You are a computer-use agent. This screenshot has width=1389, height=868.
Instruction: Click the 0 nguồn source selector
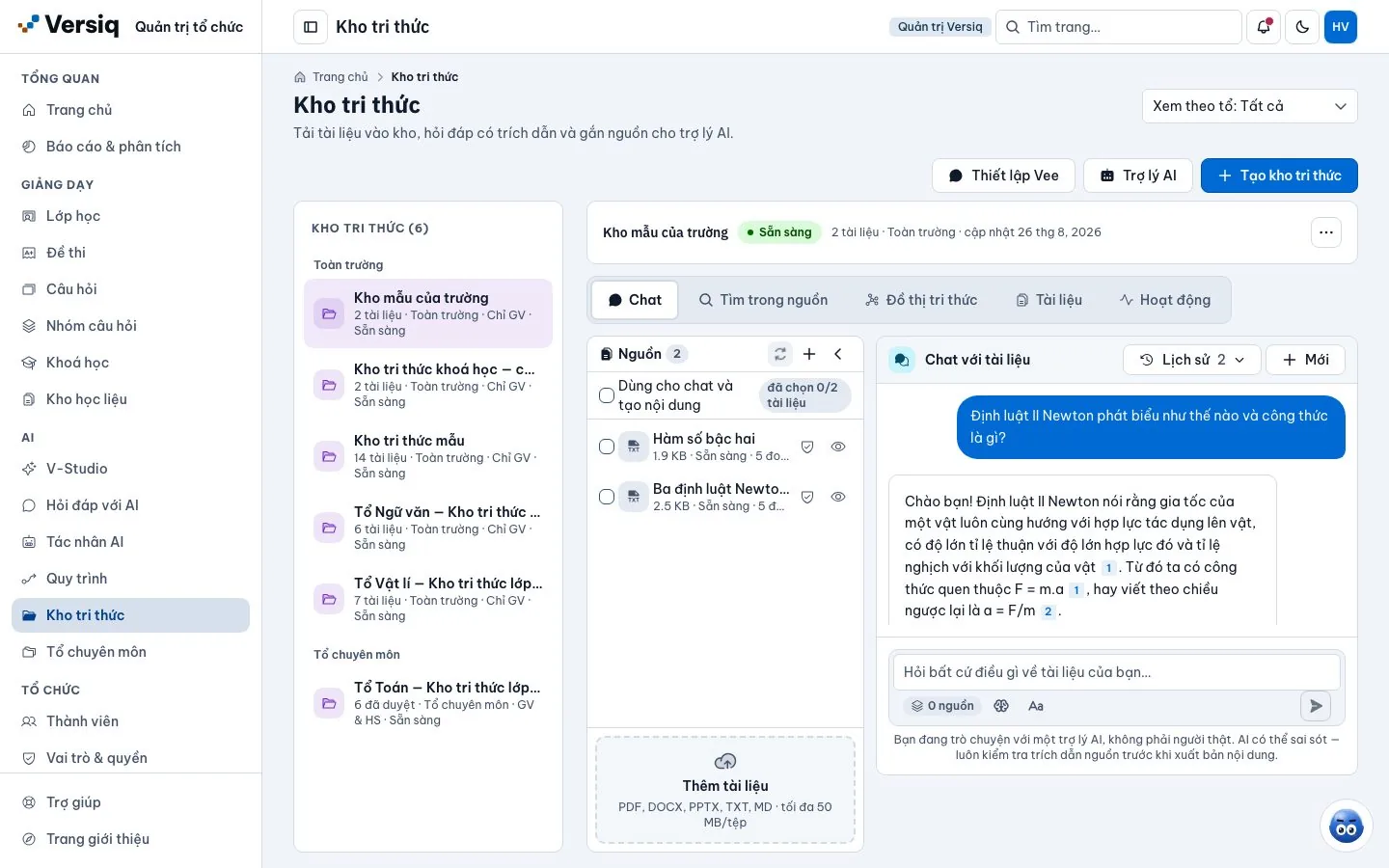pos(942,706)
